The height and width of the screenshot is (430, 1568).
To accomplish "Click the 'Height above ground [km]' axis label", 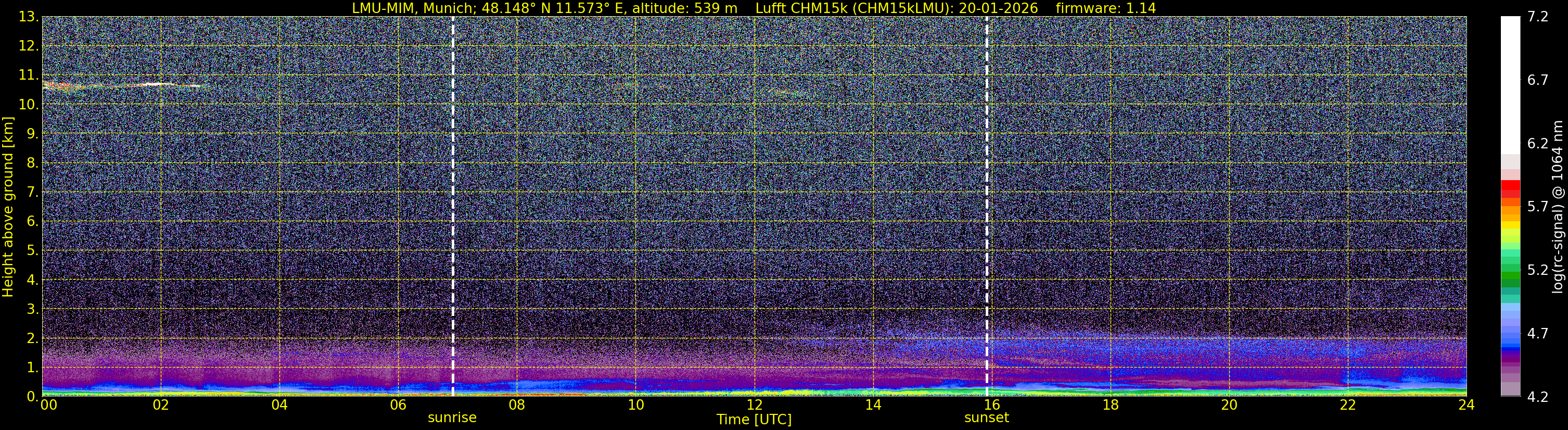I will pyautogui.click(x=8, y=207).
